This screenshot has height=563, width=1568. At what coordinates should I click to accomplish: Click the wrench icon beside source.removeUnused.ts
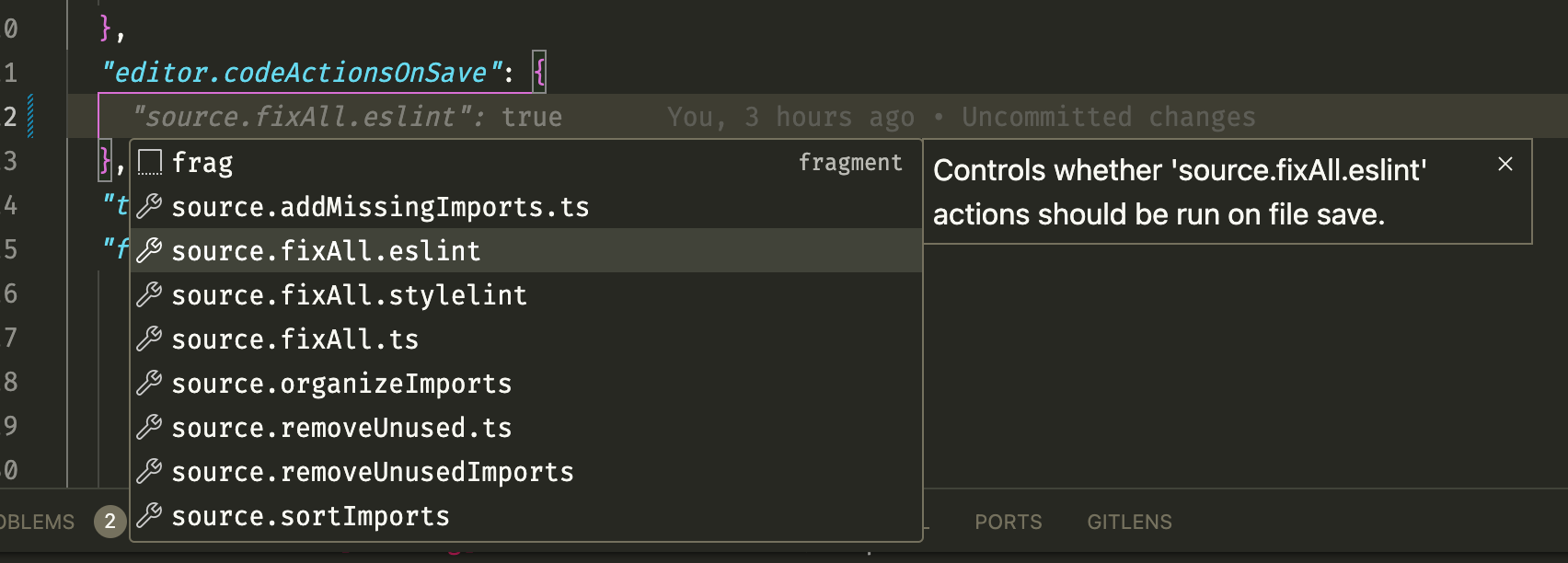(x=149, y=428)
